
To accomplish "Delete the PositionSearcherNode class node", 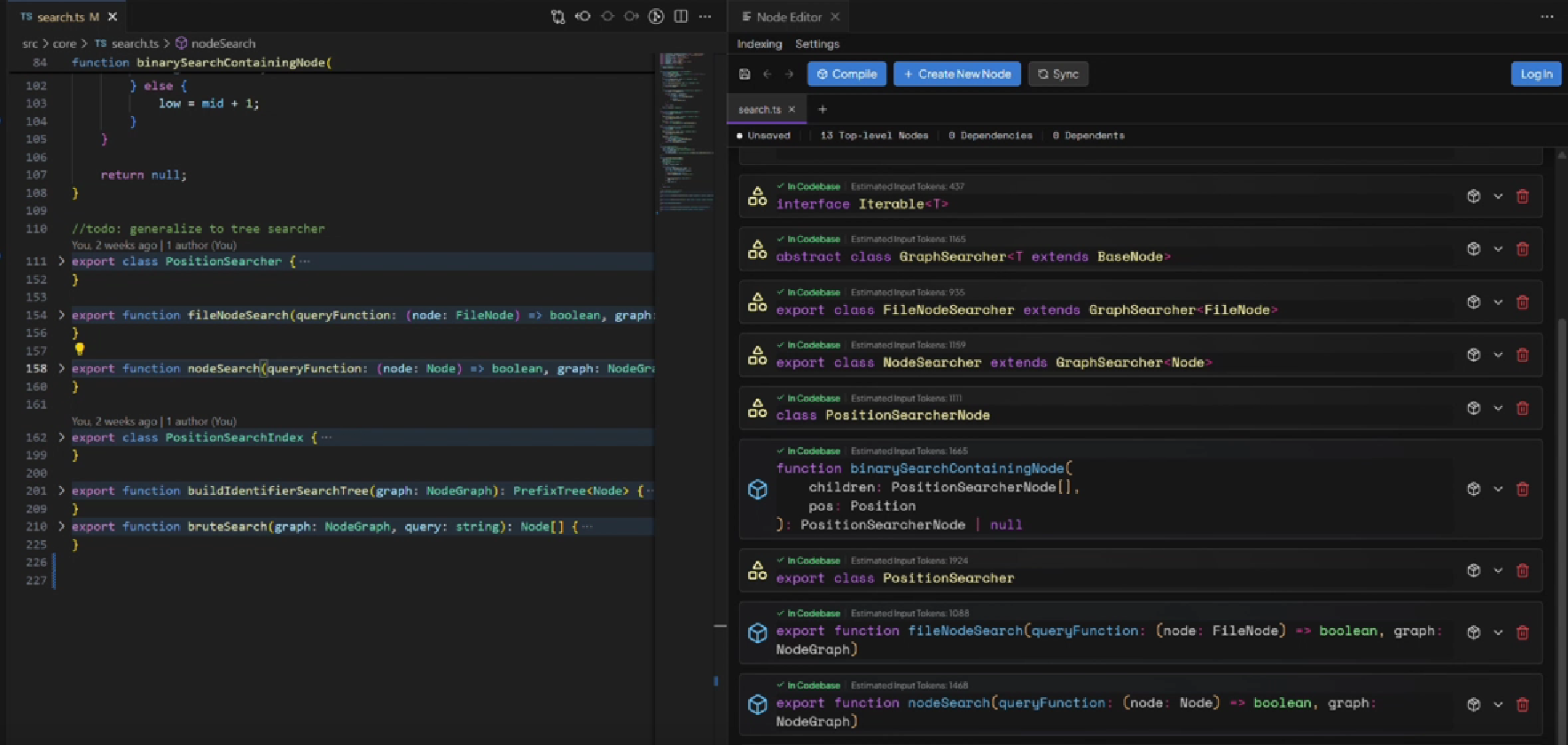I will click(1522, 408).
